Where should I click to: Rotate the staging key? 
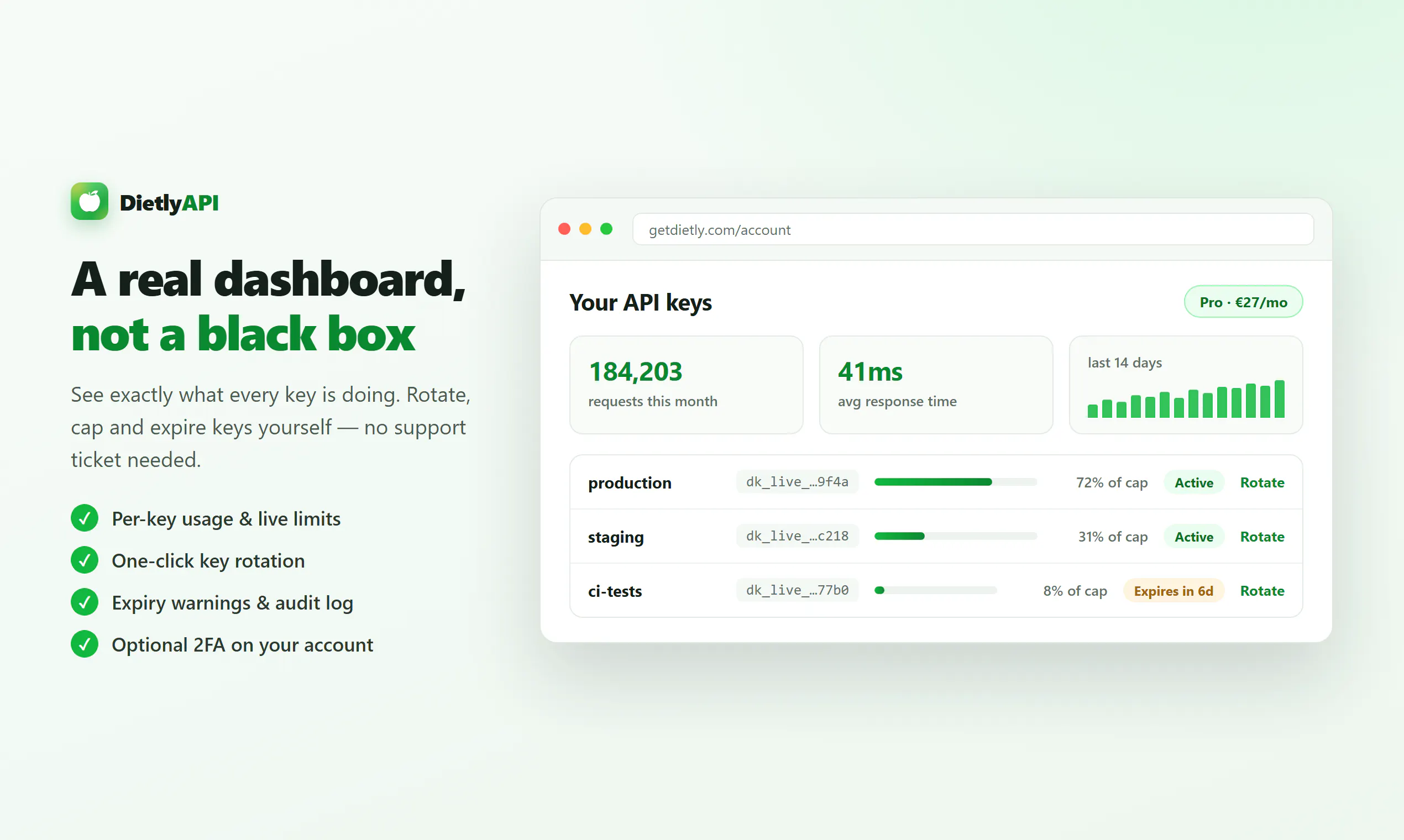click(x=1262, y=537)
